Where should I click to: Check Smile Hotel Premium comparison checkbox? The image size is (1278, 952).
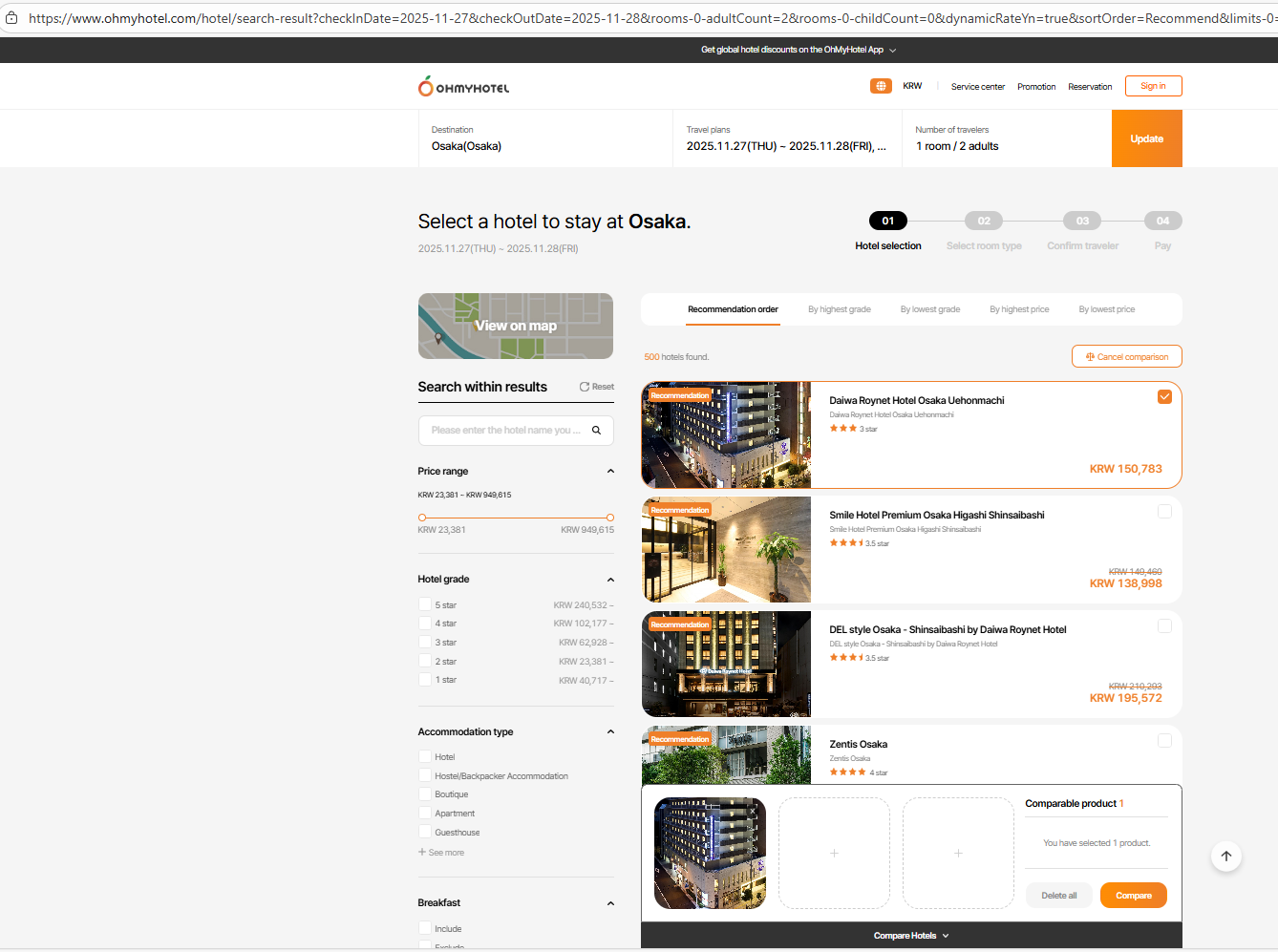[x=1164, y=512]
